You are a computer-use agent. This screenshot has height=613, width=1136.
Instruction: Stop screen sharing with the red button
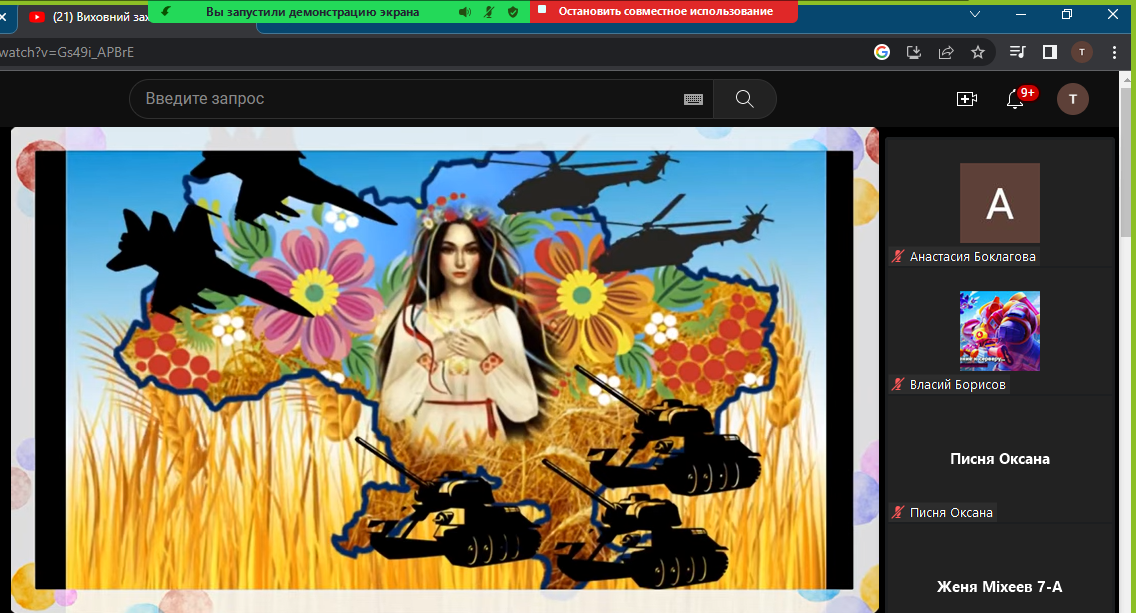tap(664, 12)
